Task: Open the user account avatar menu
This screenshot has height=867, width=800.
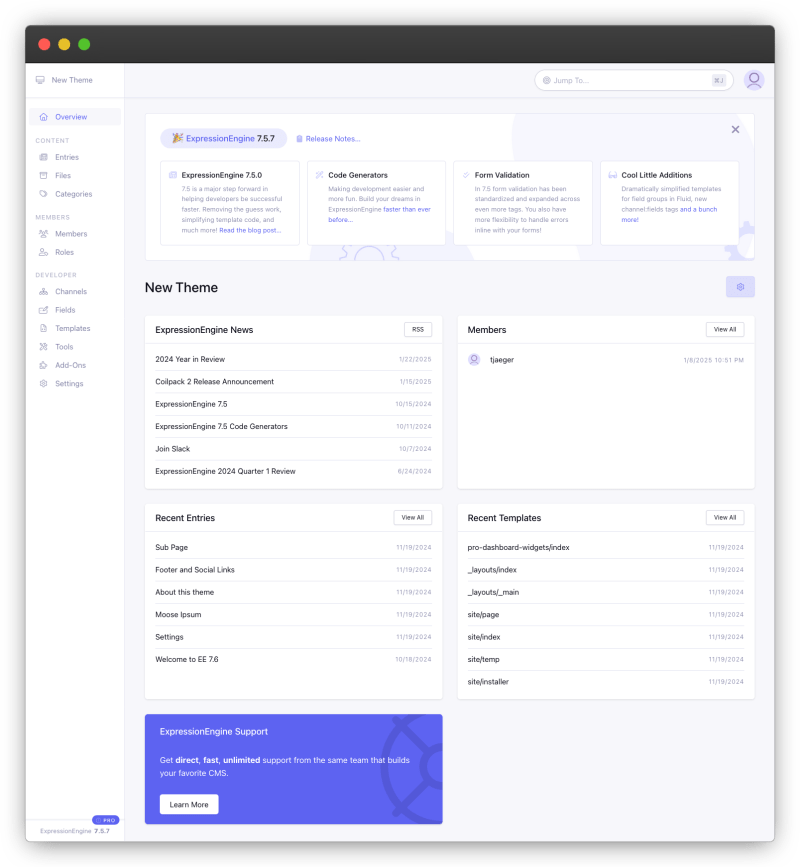Action: tap(754, 80)
